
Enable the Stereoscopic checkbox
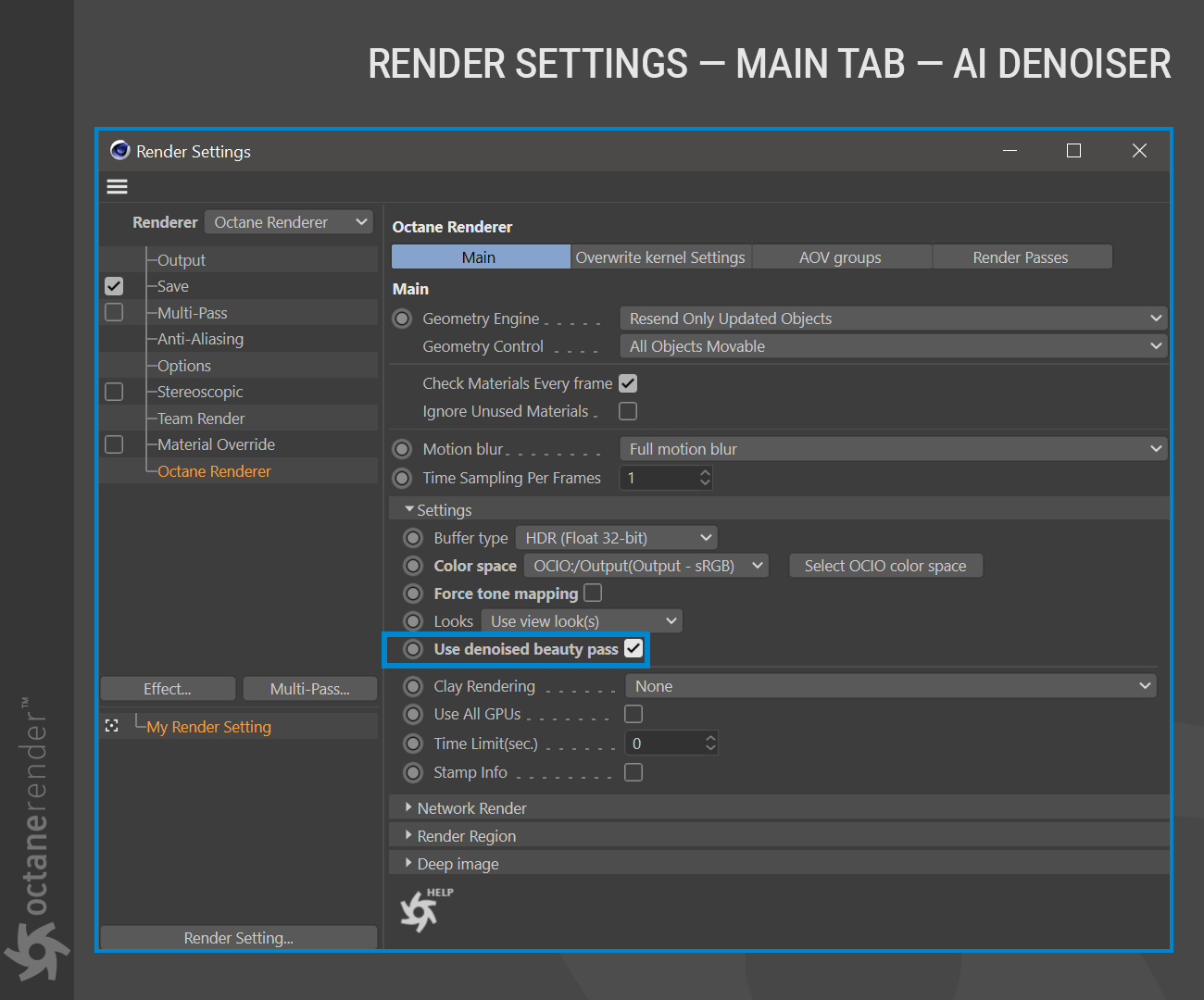click(x=114, y=392)
